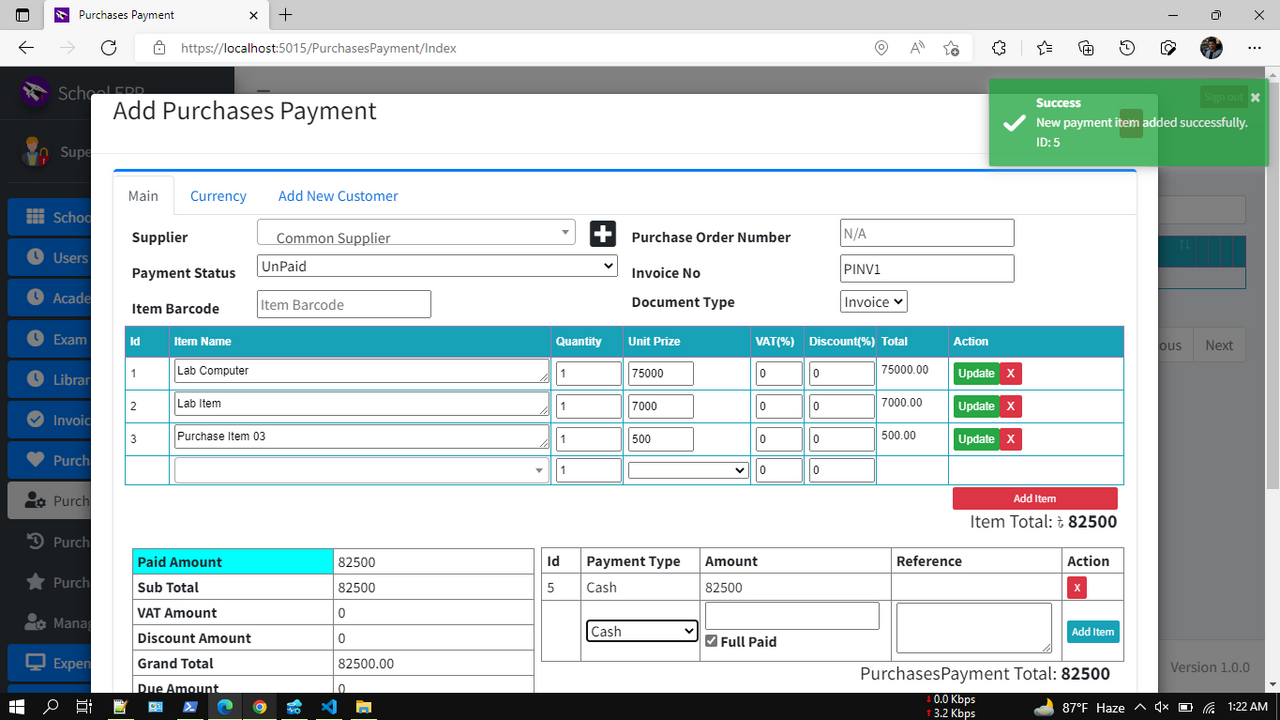Viewport: 1280px width, 720px height.
Task: Update the Lab Item row
Action: click(975, 406)
